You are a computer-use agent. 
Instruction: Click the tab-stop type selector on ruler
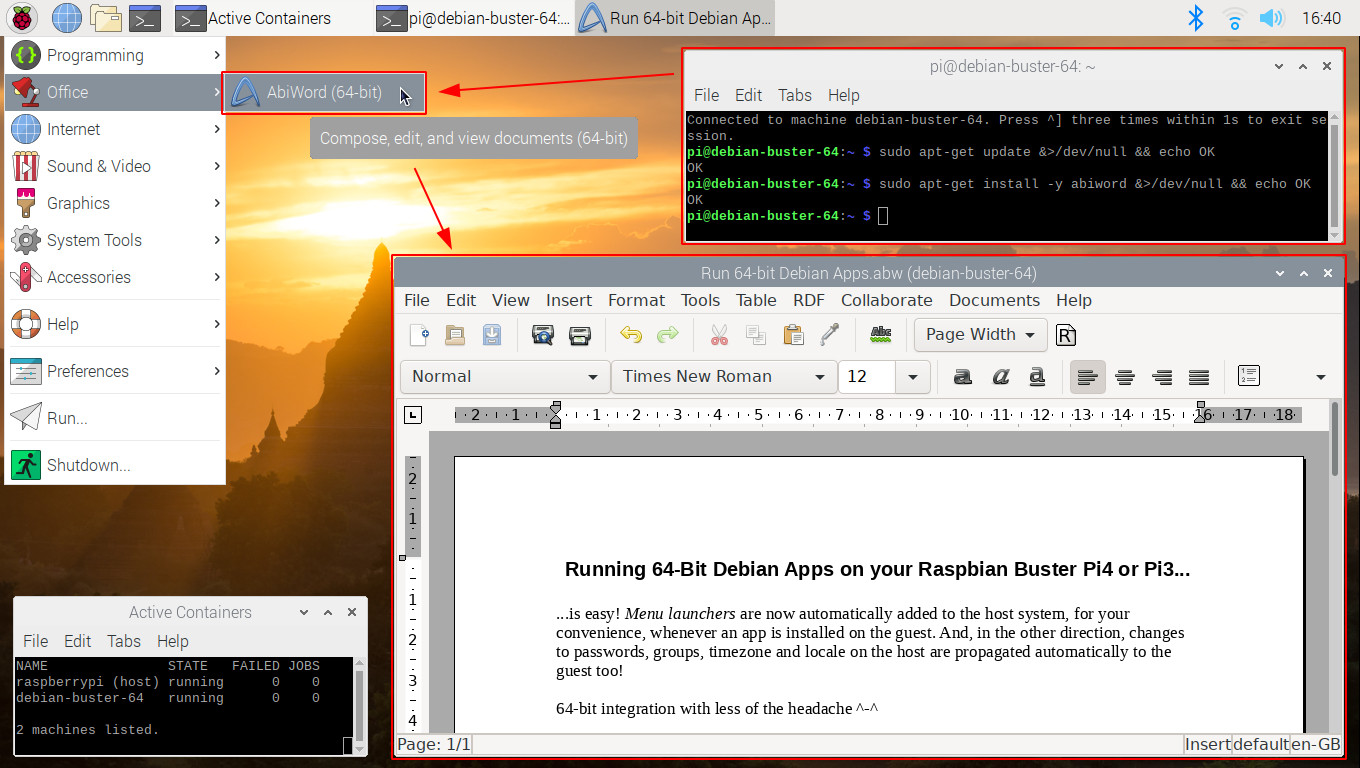pyautogui.click(x=413, y=414)
